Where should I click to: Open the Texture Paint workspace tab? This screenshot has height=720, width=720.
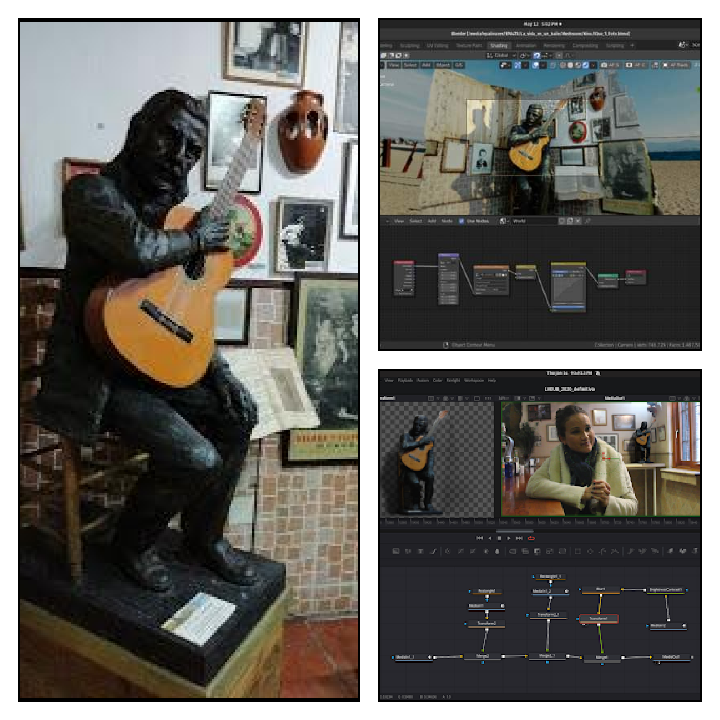point(469,45)
